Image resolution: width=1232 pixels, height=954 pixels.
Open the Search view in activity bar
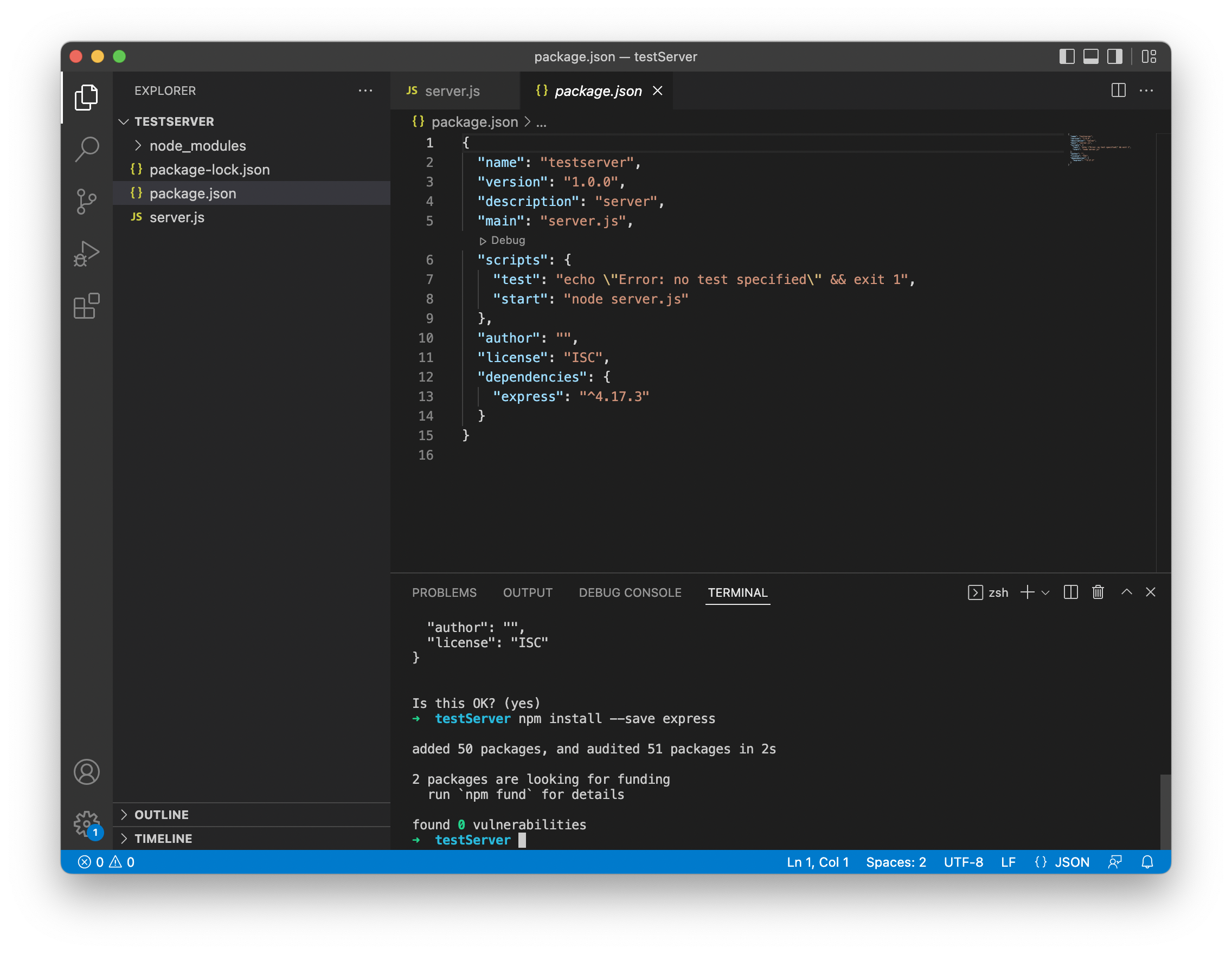coord(86,149)
